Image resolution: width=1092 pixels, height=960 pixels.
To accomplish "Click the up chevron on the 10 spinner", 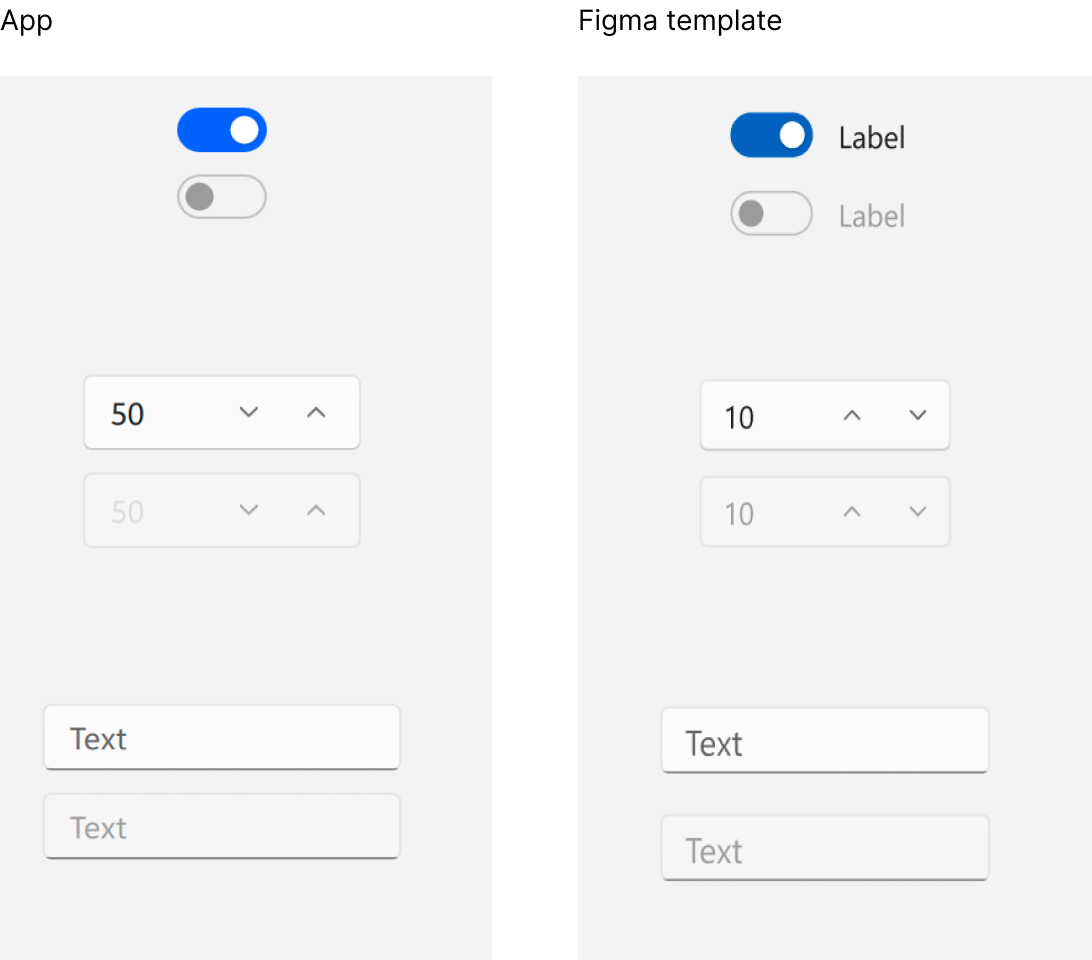I will point(852,416).
